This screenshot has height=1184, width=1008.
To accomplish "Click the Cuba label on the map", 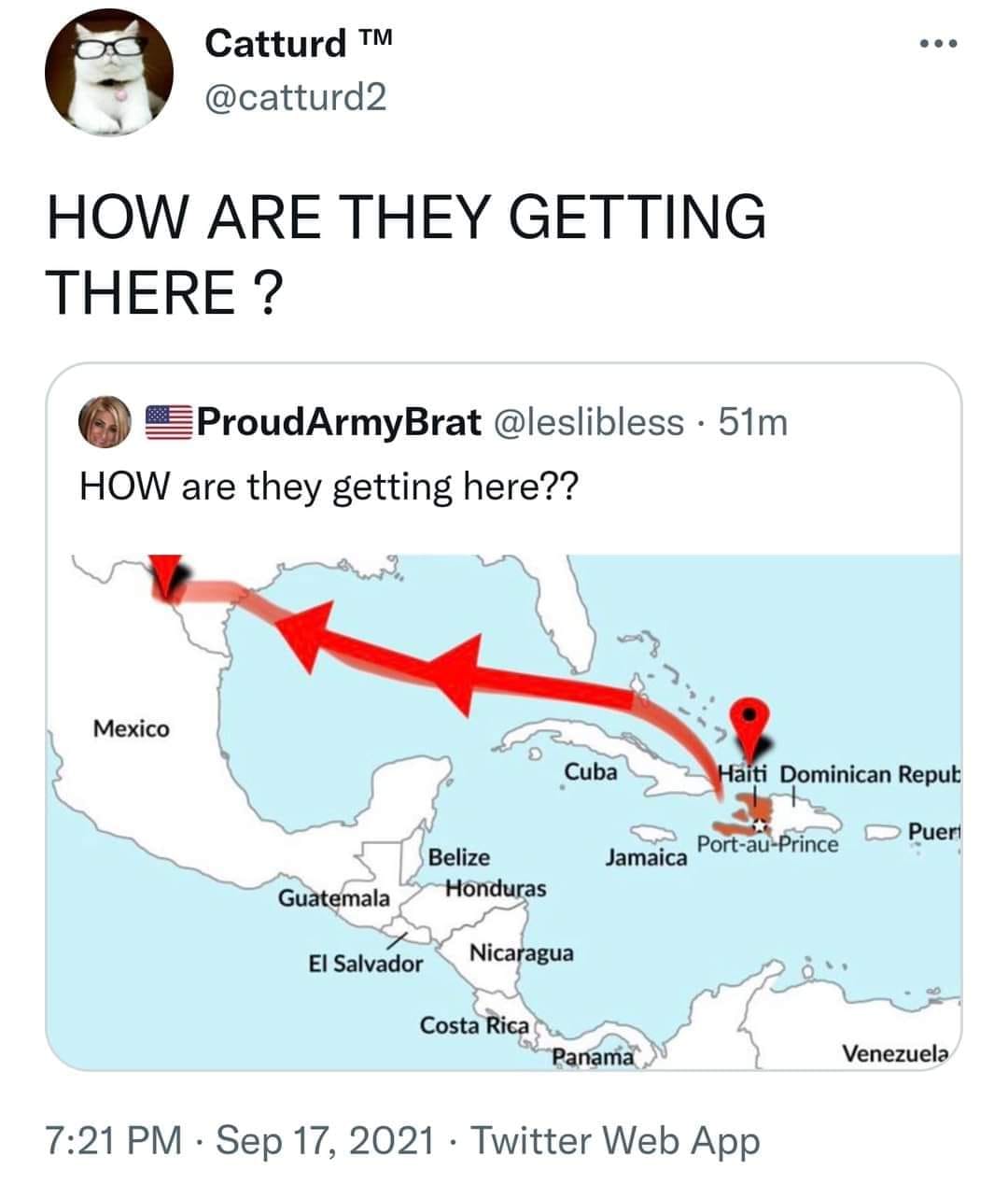I will pos(591,772).
